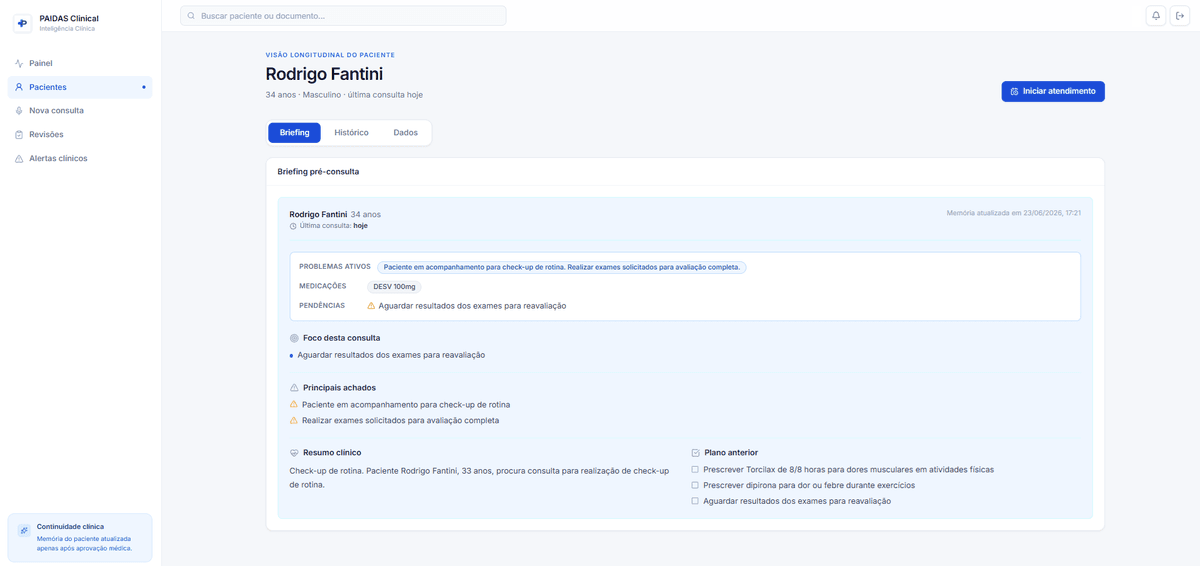
Task: Click the Iniciar atendimento button
Action: (1053, 91)
